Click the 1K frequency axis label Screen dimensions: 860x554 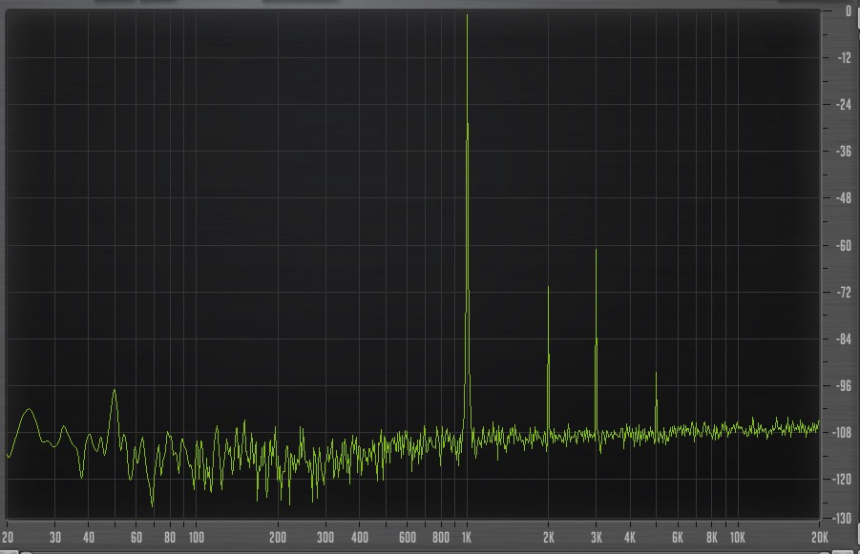(467, 536)
